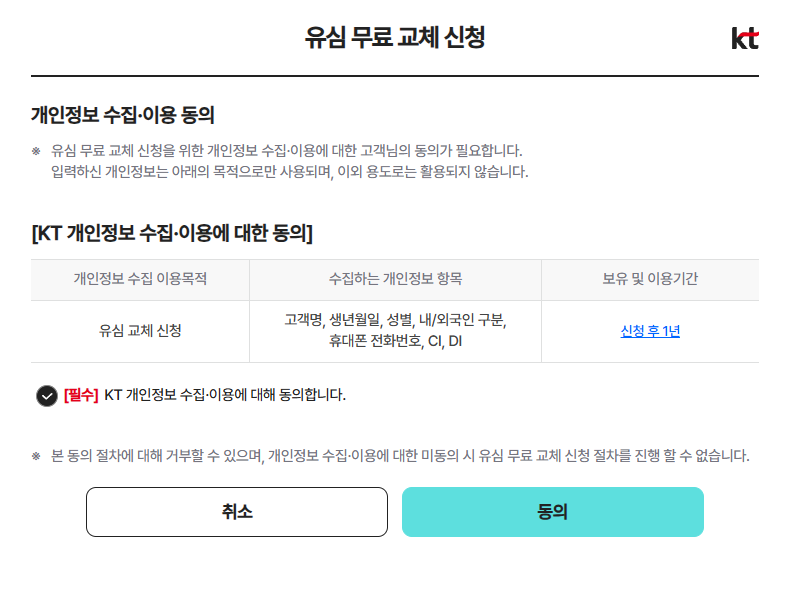
Task: Toggle the required consent checkmark icon
Action: pos(46,395)
